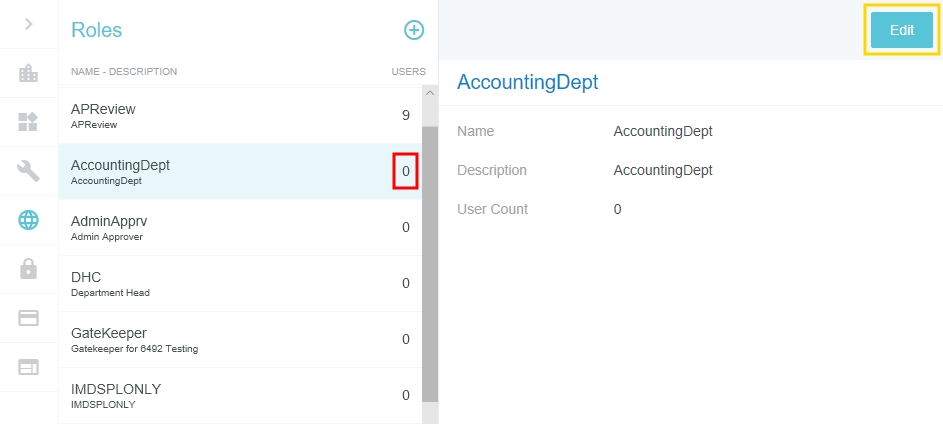943x424 pixels.
Task: Click the roles list scroll down arrow
Action: (x=430, y=415)
